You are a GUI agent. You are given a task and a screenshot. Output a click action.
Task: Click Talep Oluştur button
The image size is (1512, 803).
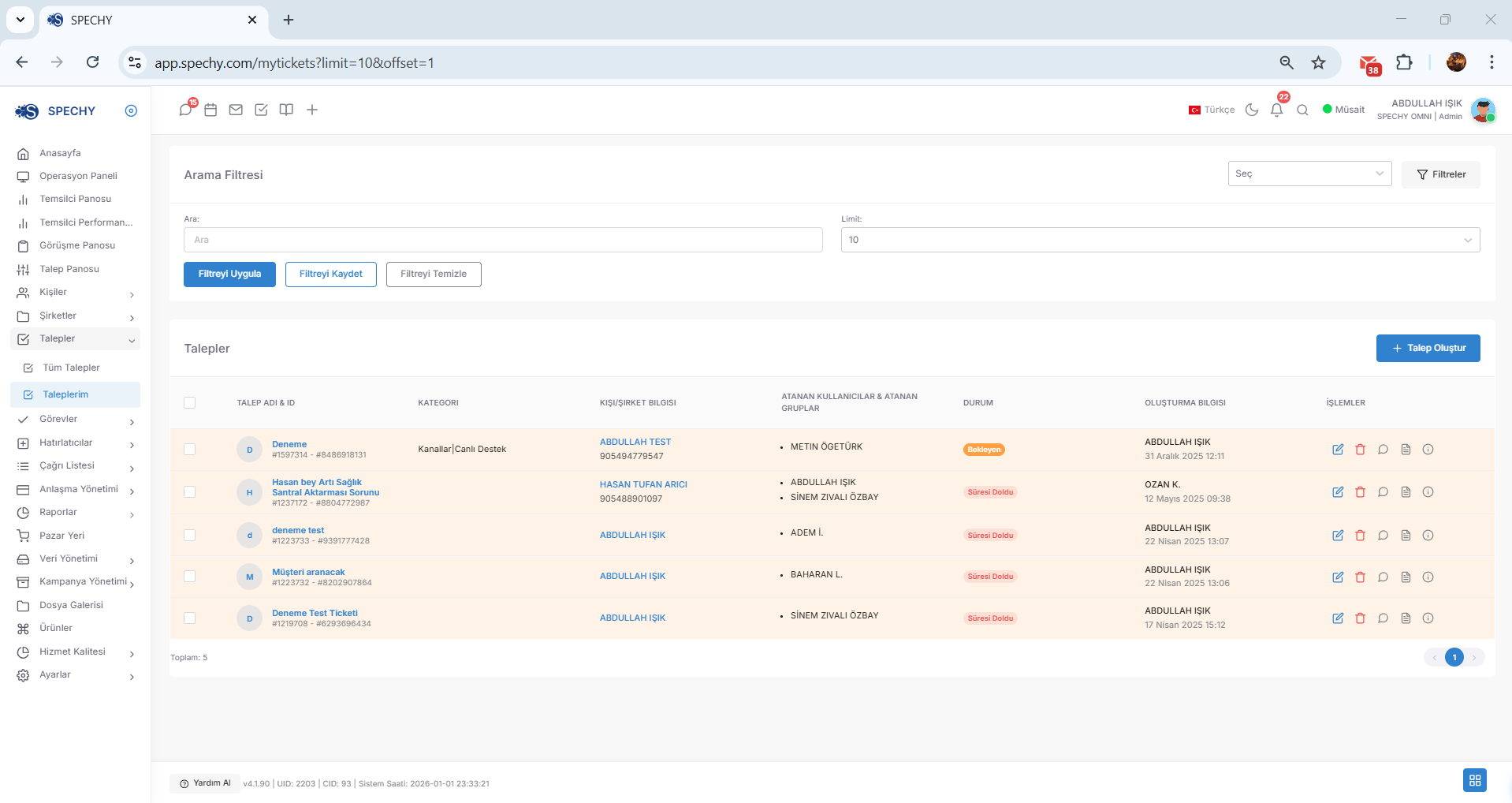pyautogui.click(x=1428, y=348)
